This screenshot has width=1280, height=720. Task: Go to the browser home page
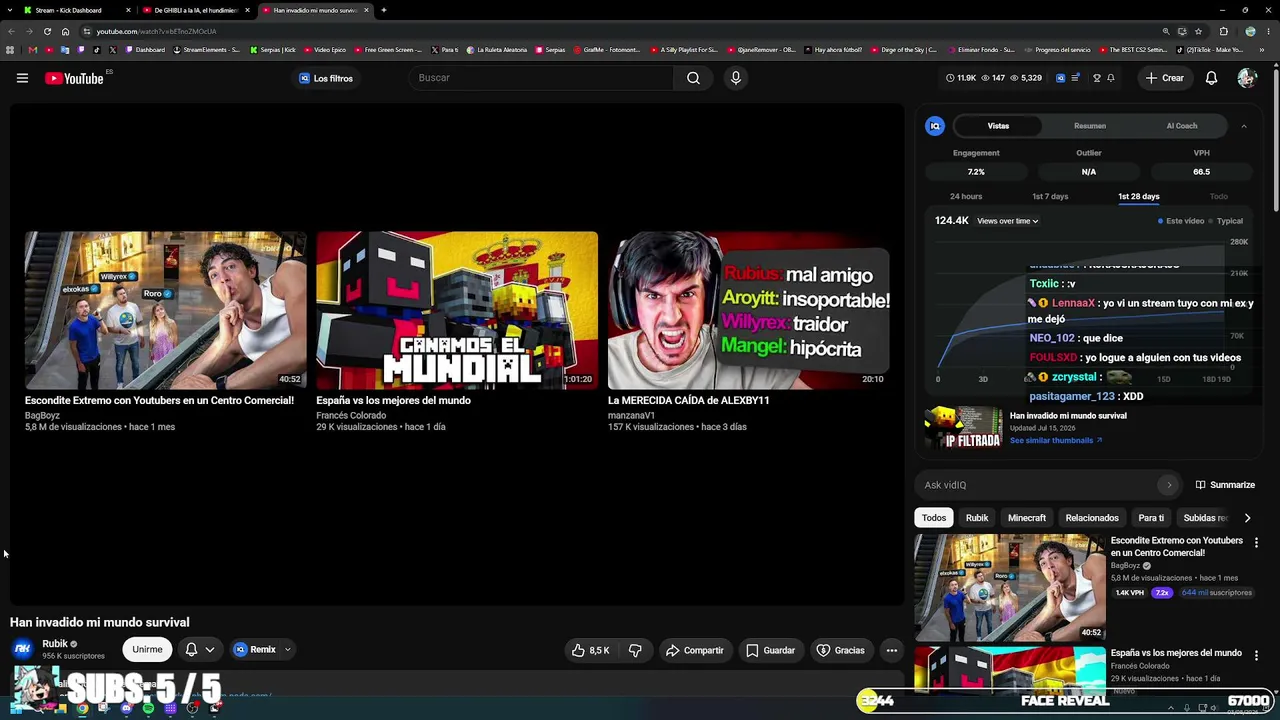[66, 31]
